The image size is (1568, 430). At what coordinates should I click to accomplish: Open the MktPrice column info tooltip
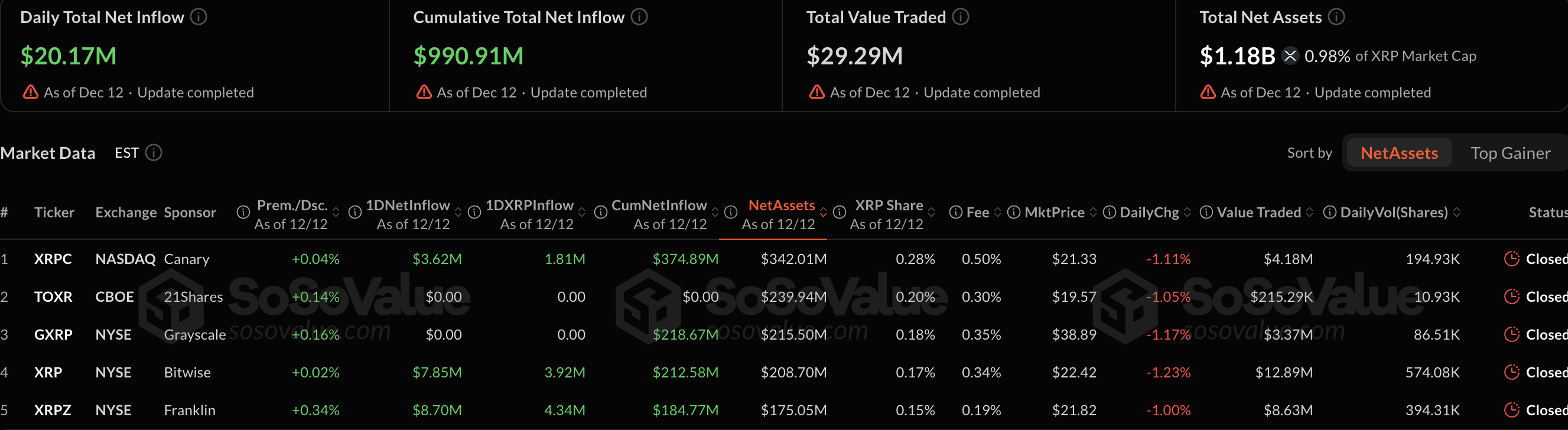[1013, 212]
